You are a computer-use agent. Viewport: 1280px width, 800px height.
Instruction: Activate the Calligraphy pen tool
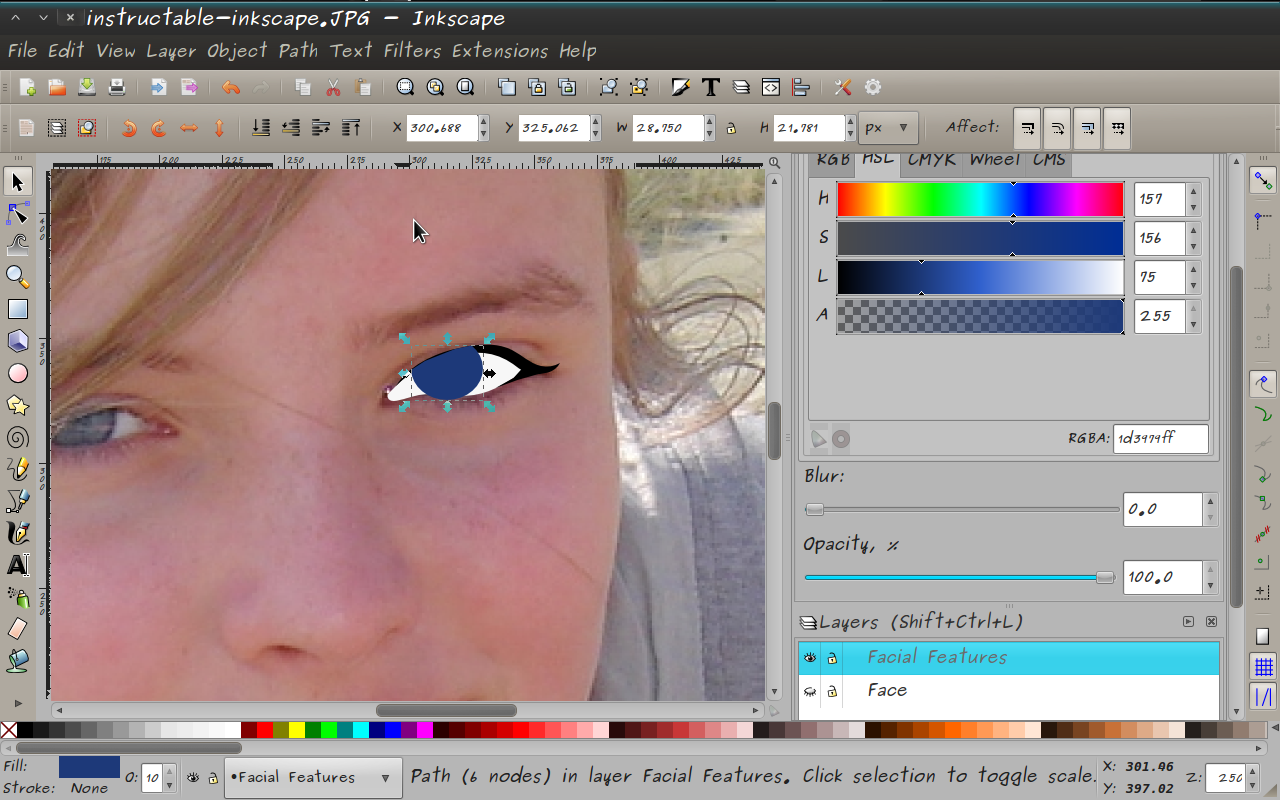click(17, 533)
